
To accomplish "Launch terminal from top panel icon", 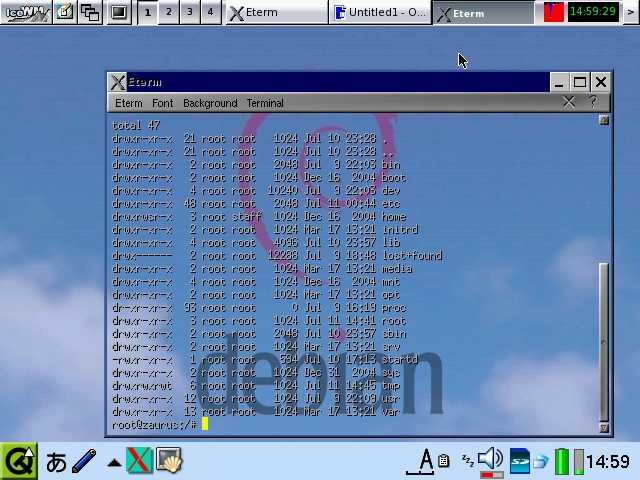I will coord(118,12).
